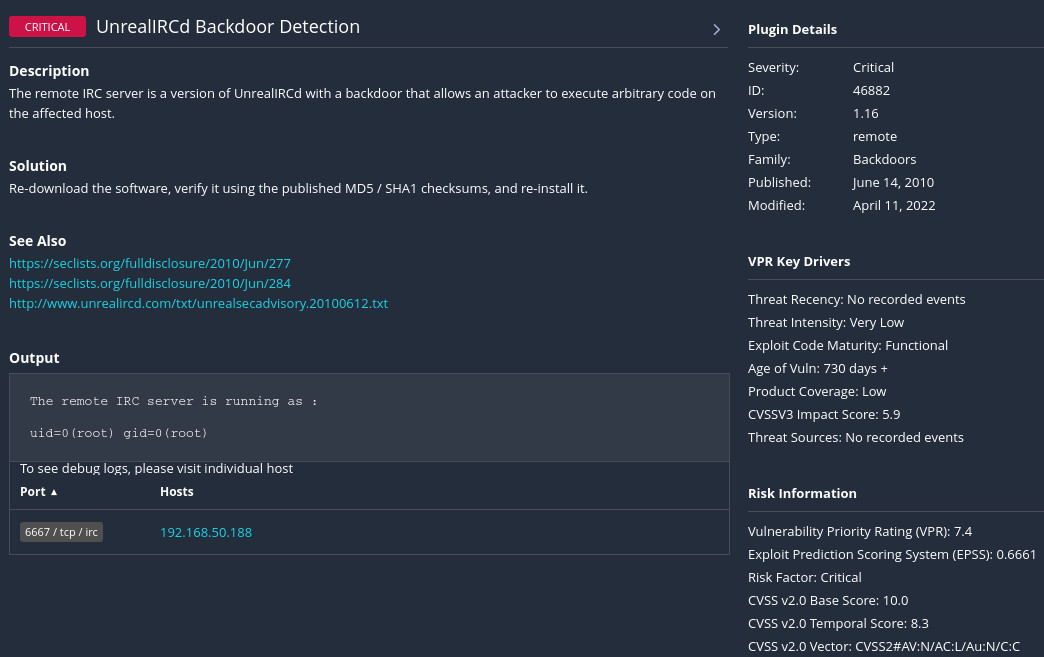Click the CVSS v2.0 Vector line
Viewport: 1044px width, 657px height.
click(883, 646)
